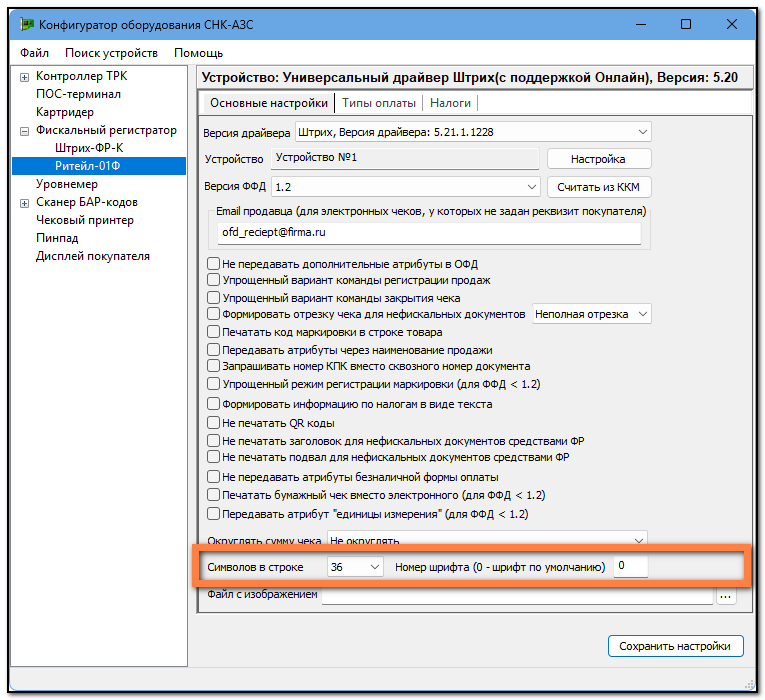The height and width of the screenshot is (700, 765).
Task: Toggle Печатать бумажный чек вместо электронного
Action: (213, 495)
